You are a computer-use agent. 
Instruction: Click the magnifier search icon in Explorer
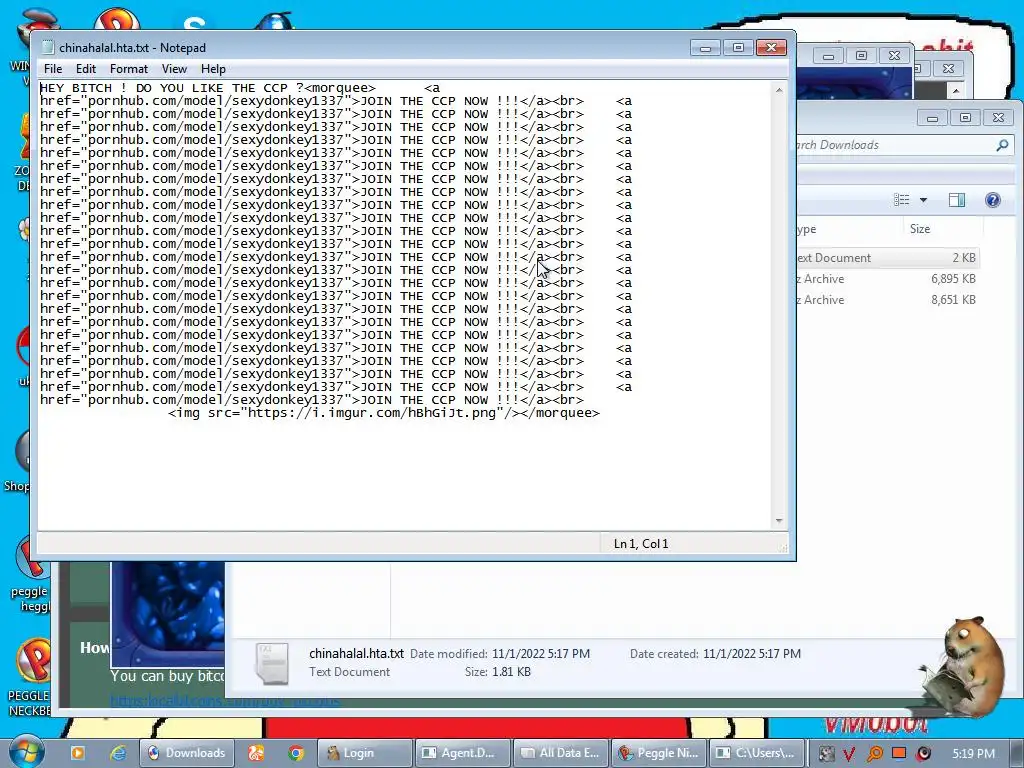1002,145
